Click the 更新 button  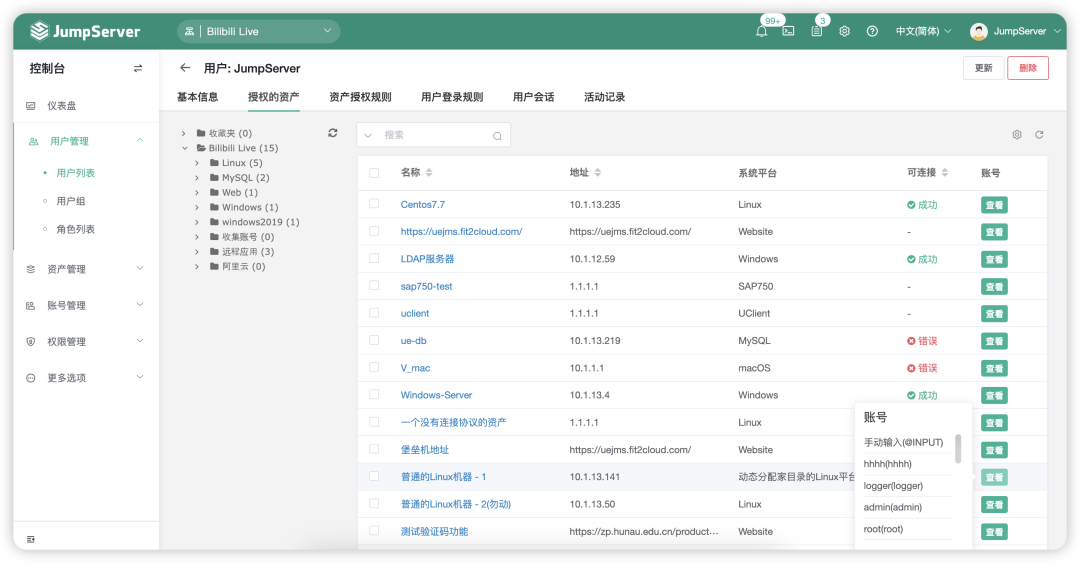tap(984, 68)
